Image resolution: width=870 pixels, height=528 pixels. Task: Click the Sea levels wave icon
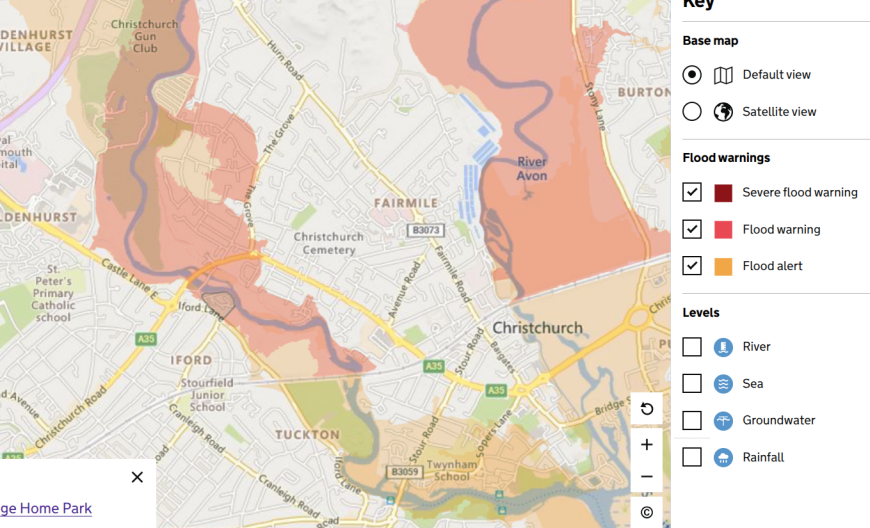(723, 384)
